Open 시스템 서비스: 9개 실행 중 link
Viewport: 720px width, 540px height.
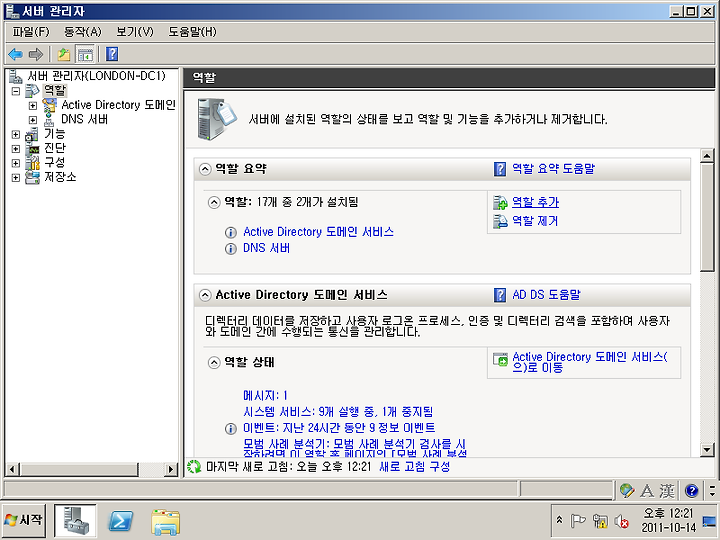[338, 411]
